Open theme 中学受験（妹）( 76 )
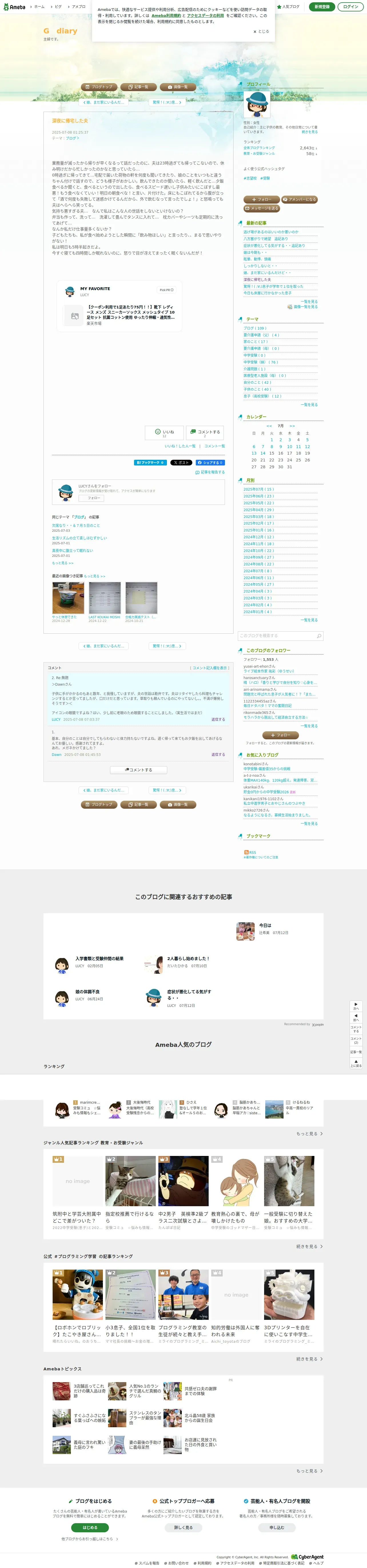 click(261, 362)
